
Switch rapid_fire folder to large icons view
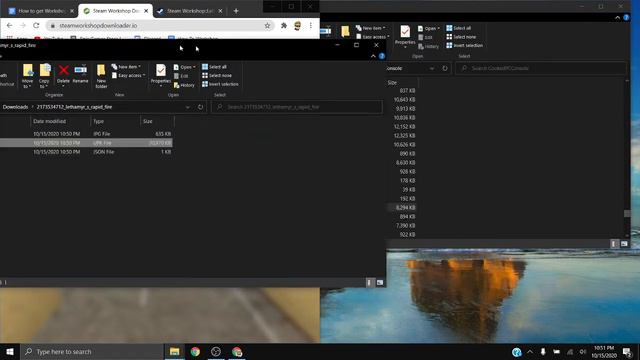[380, 282]
